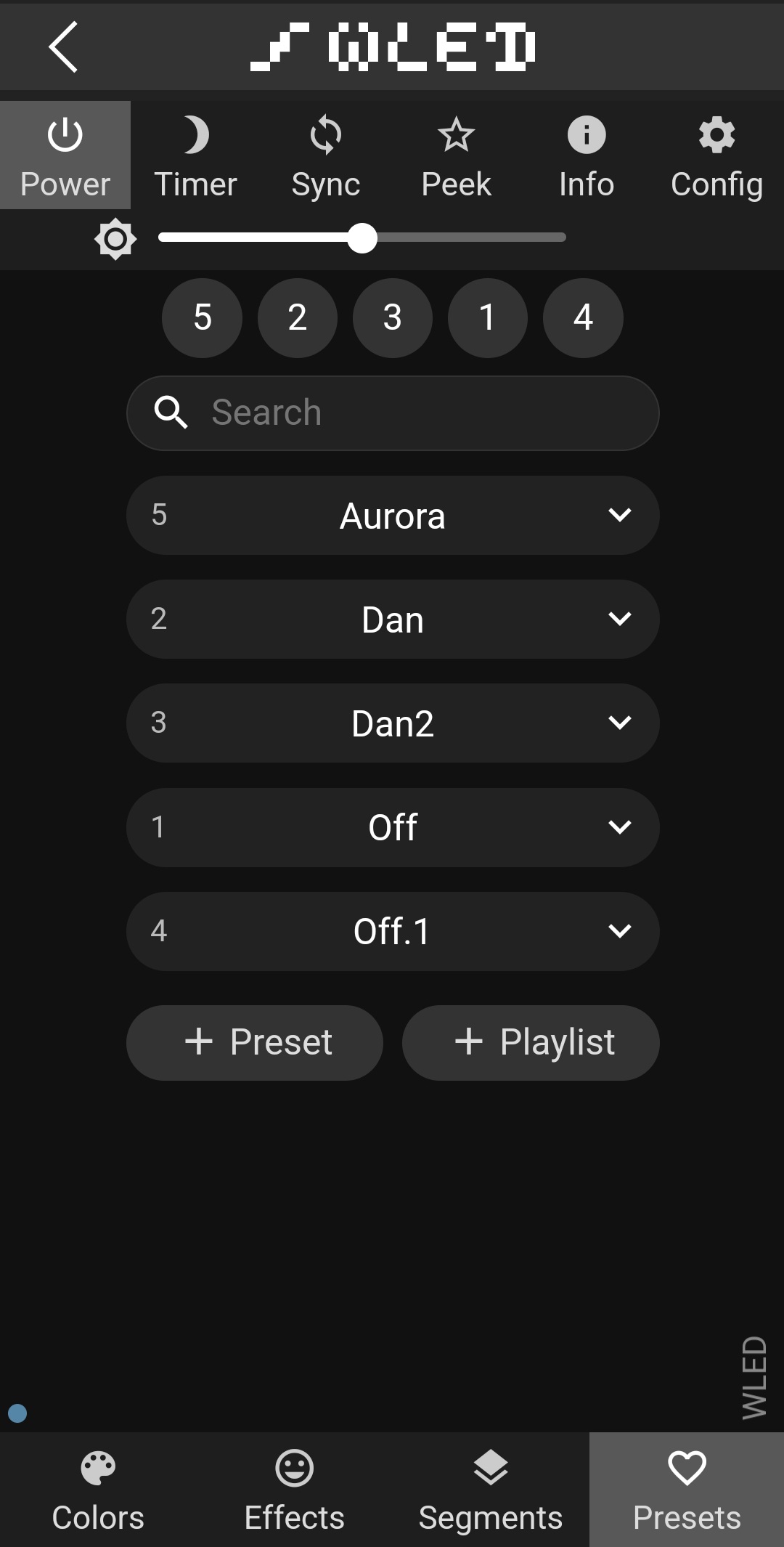Open the Peek live preview
The width and height of the screenshot is (784, 1547).
456,155
